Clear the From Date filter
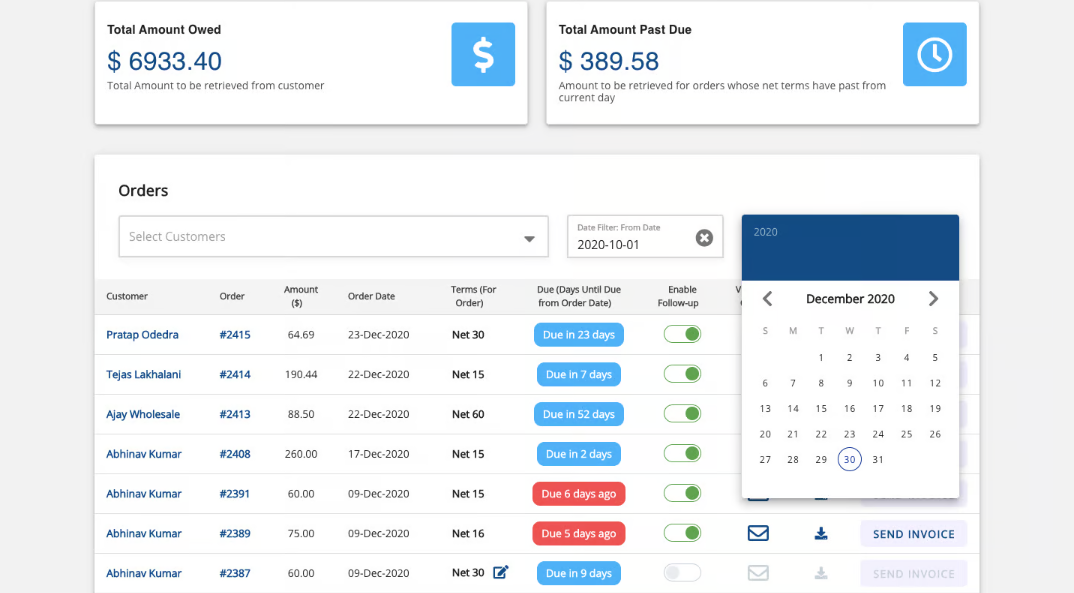 click(x=704, y=238)
